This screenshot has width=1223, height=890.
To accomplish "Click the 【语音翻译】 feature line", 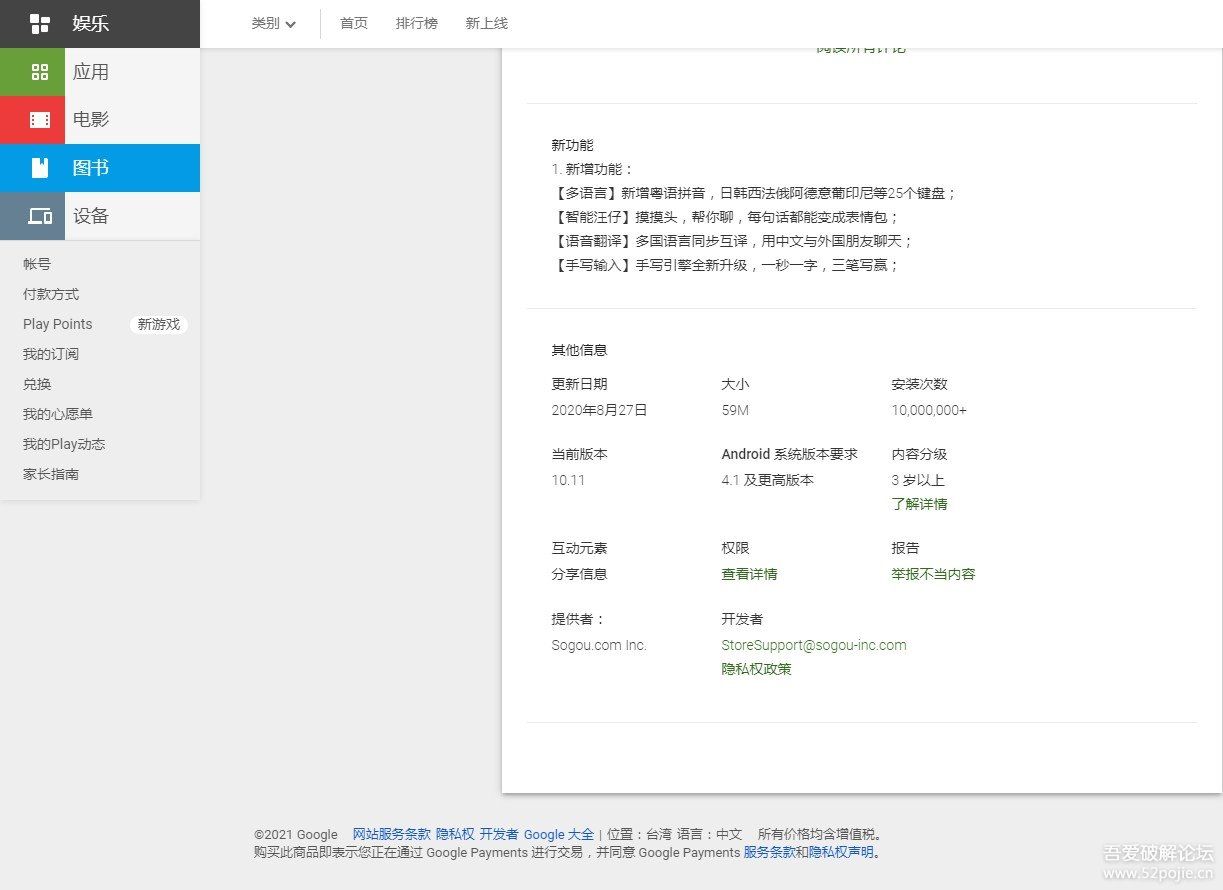I will [x=733, y=241].
